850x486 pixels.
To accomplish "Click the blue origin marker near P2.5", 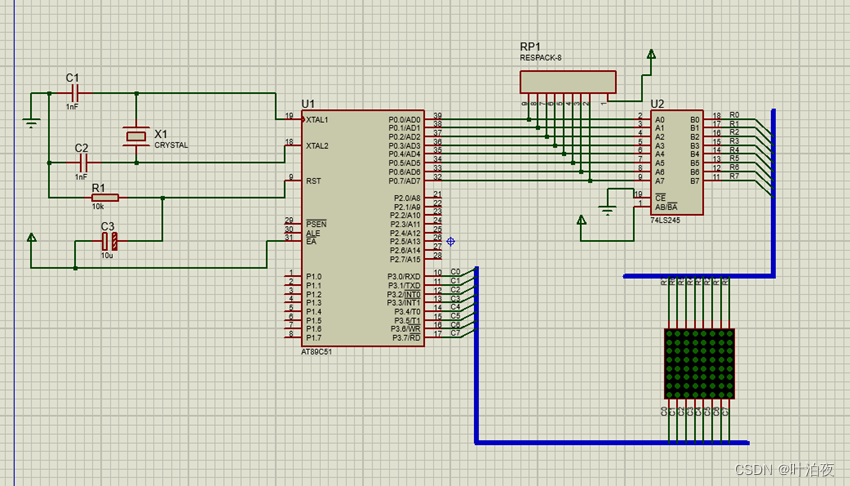I will [x=450, y=242].
